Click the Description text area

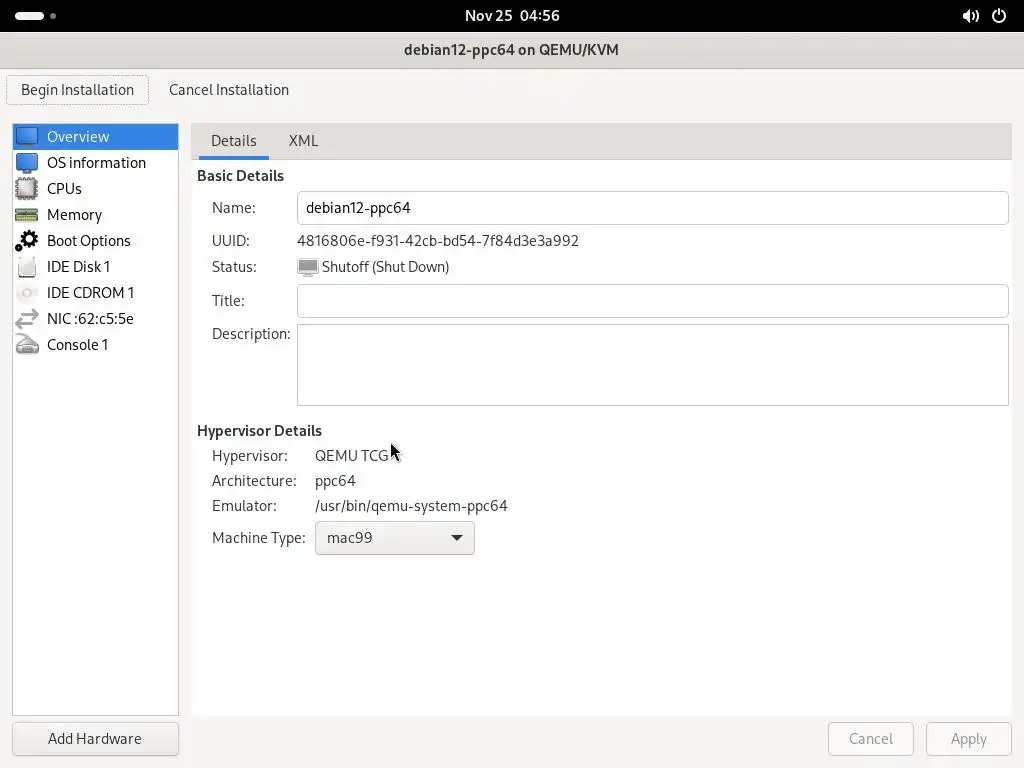click(x=652, y=365)
